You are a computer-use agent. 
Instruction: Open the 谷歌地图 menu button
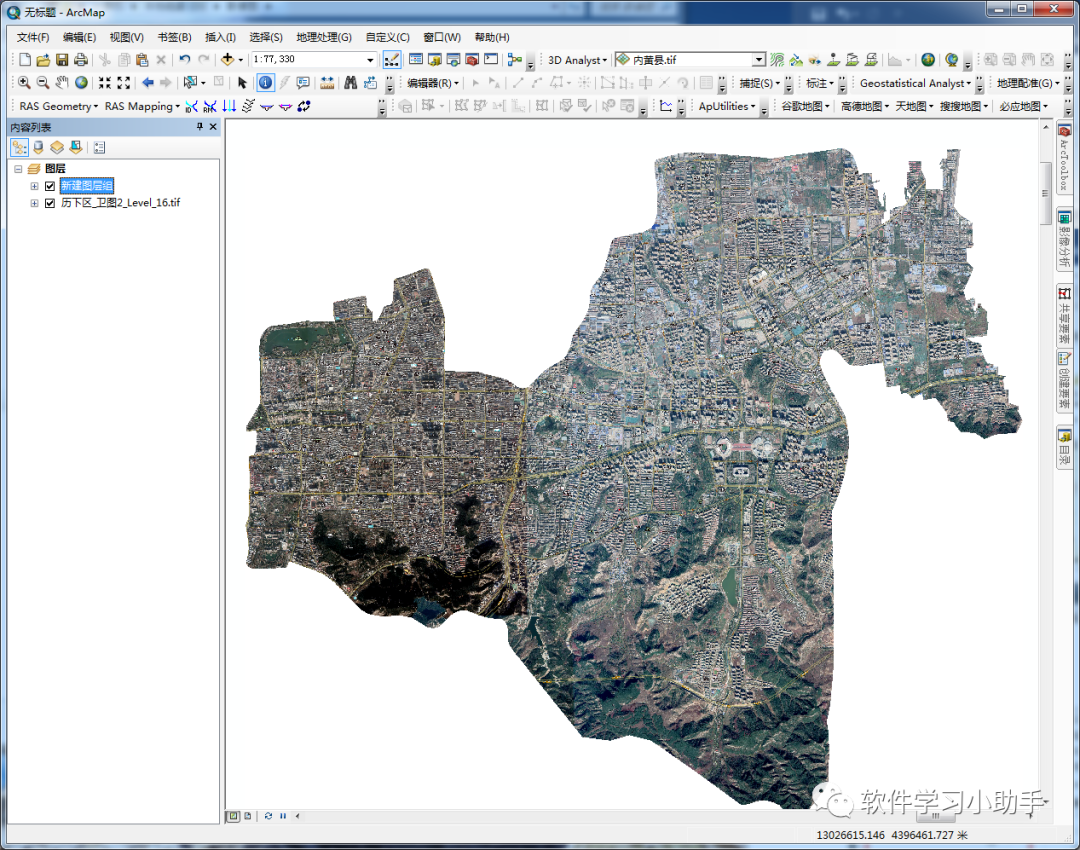[805, 106]
